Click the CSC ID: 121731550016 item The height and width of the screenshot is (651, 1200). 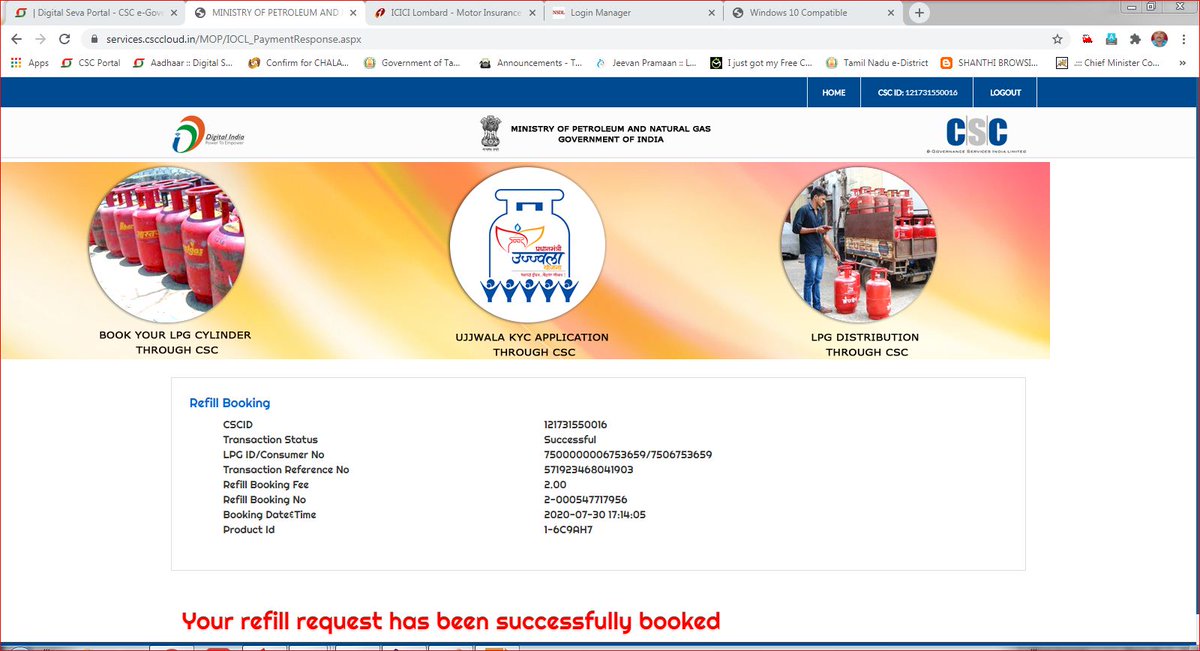click(x=918, y=93)
